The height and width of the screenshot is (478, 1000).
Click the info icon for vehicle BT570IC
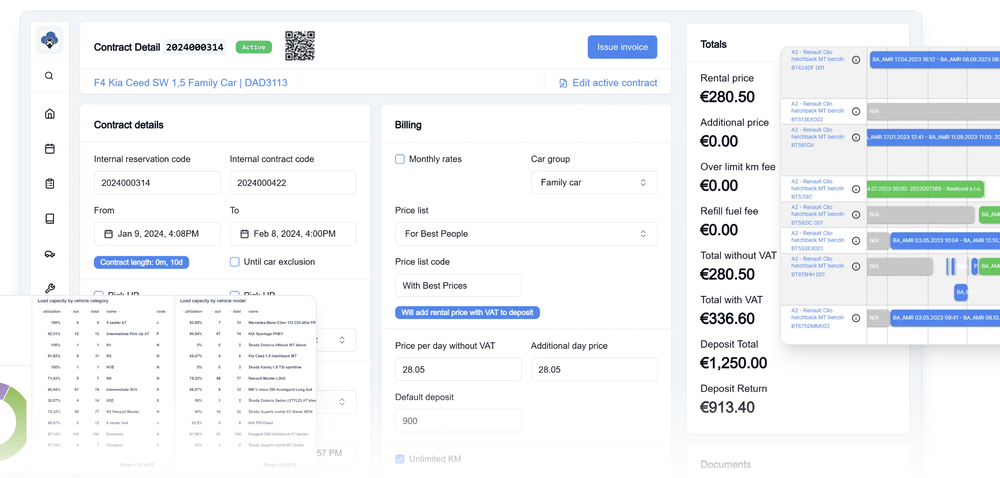tap(856, 189)
